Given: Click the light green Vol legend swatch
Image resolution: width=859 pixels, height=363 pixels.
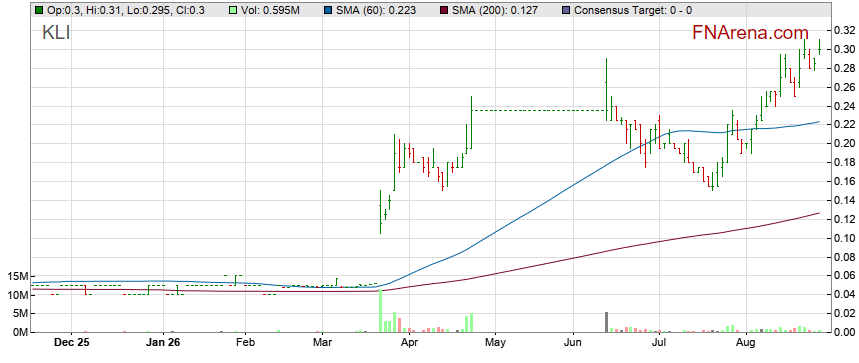Looking at the screenshot, I should 232,10.
